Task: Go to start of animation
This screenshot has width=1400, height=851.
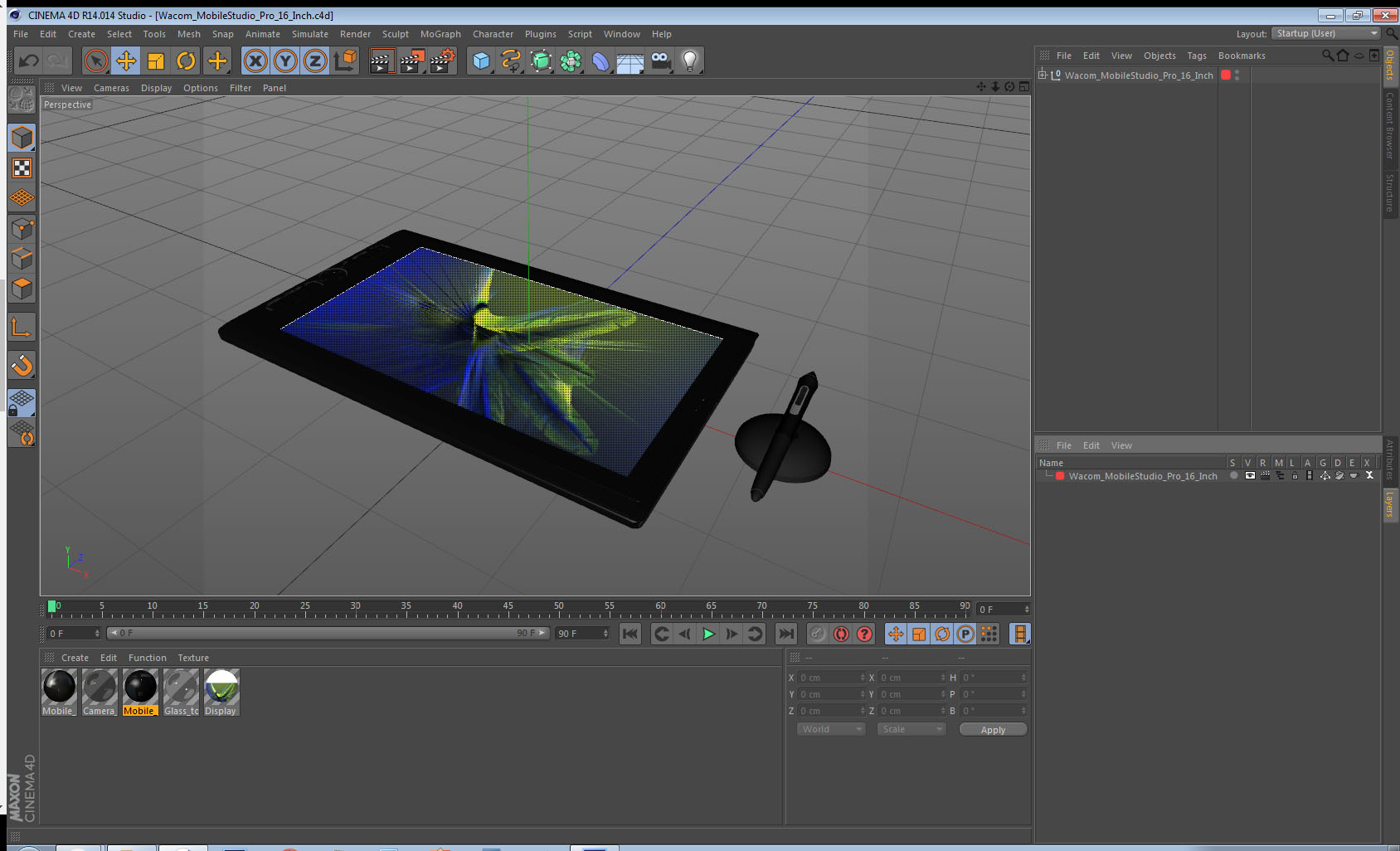Action: coord(630,634)
